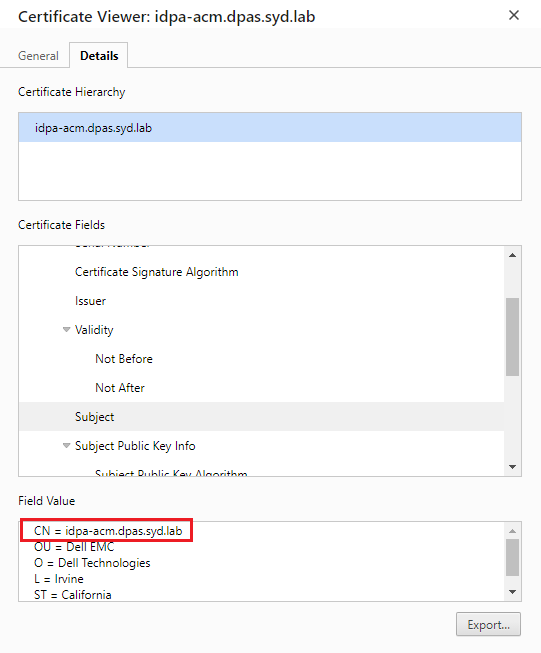Switch to the General tab
541x653 pixels.
(38, 56)
